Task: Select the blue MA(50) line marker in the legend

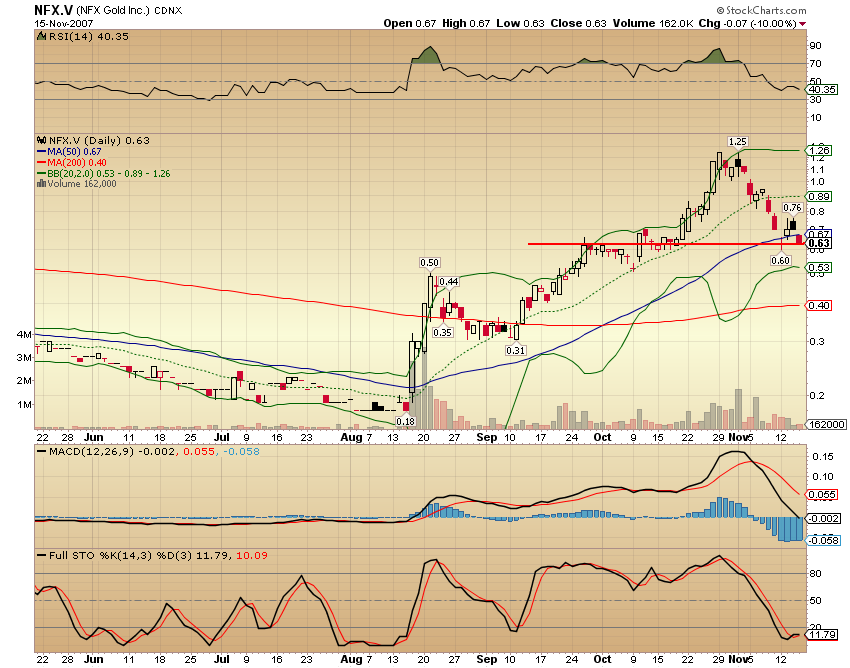Action: [x=42, y=150]
